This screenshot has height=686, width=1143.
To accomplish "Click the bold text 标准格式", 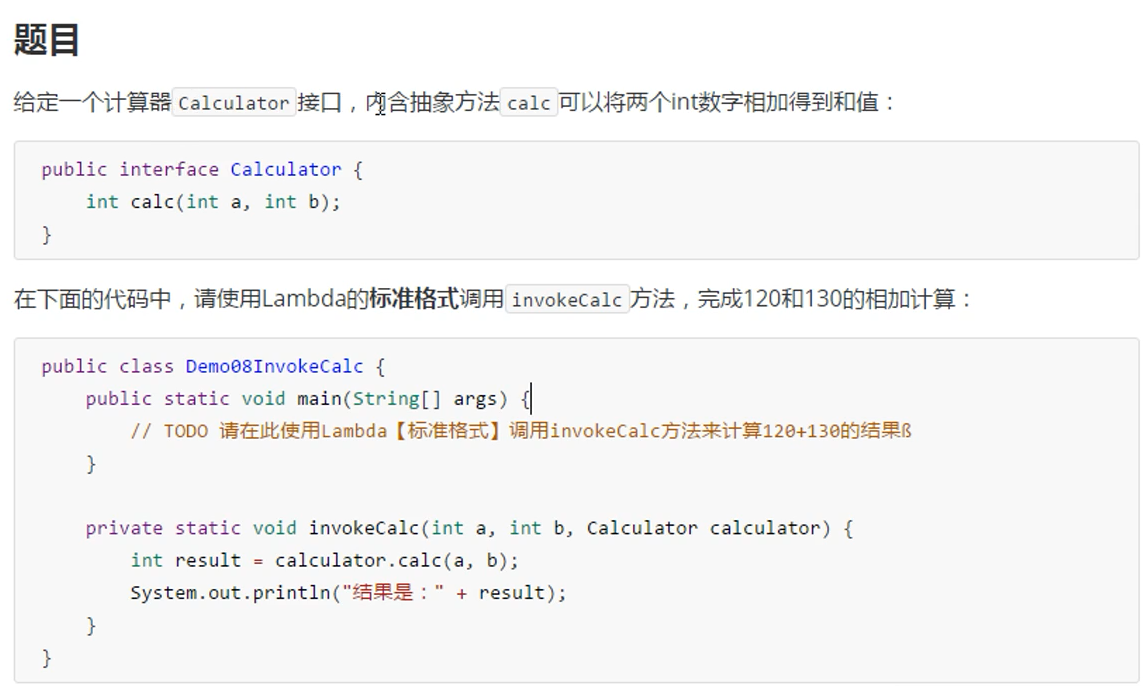I will click(x=413, y=299).
